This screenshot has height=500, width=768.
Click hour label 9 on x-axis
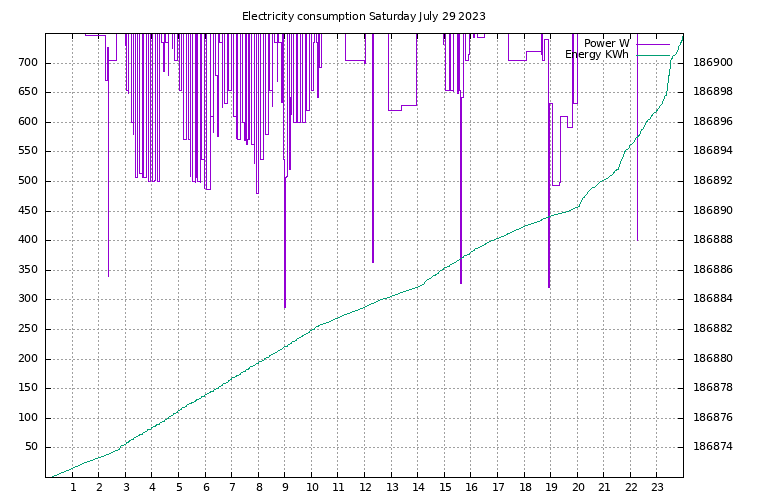pyautogui.click(x=286, y=488)
